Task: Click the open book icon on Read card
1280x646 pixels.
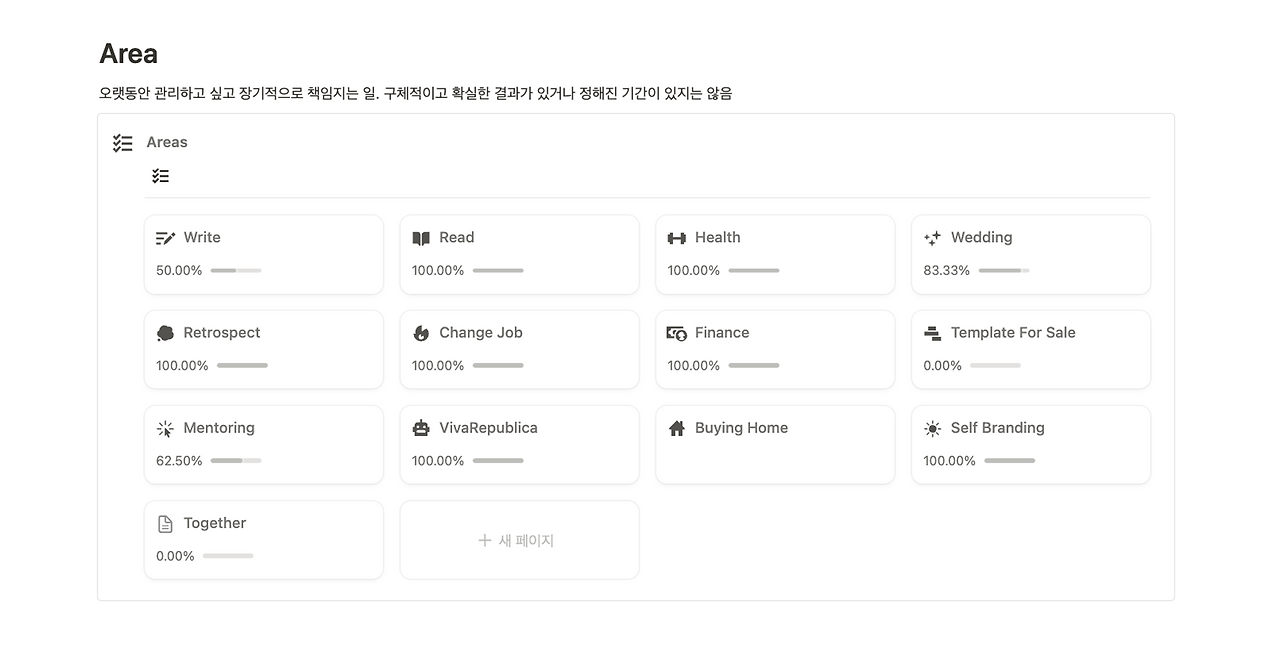Action: 421,238
